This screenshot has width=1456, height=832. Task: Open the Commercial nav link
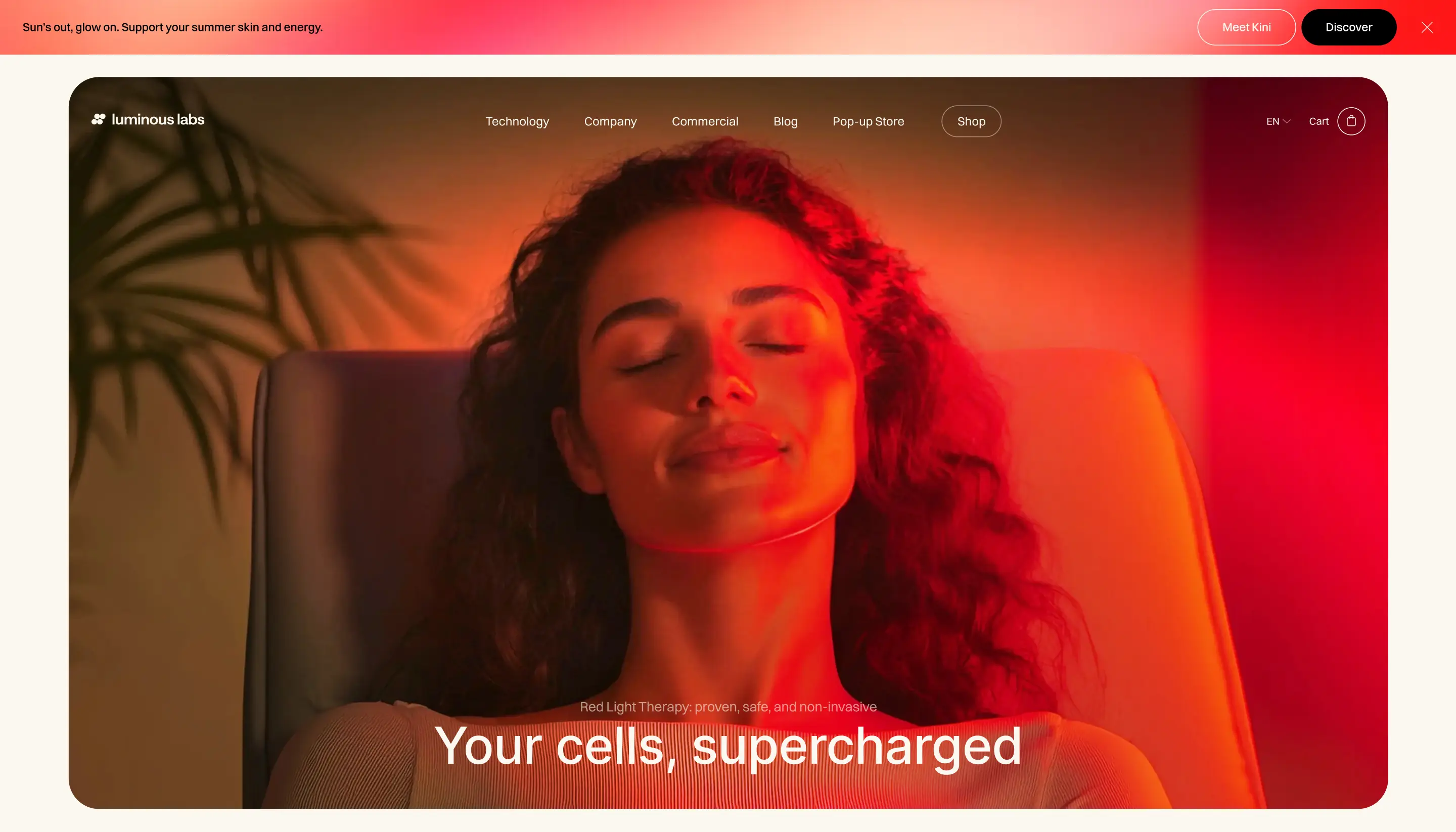tap(705, 122)
